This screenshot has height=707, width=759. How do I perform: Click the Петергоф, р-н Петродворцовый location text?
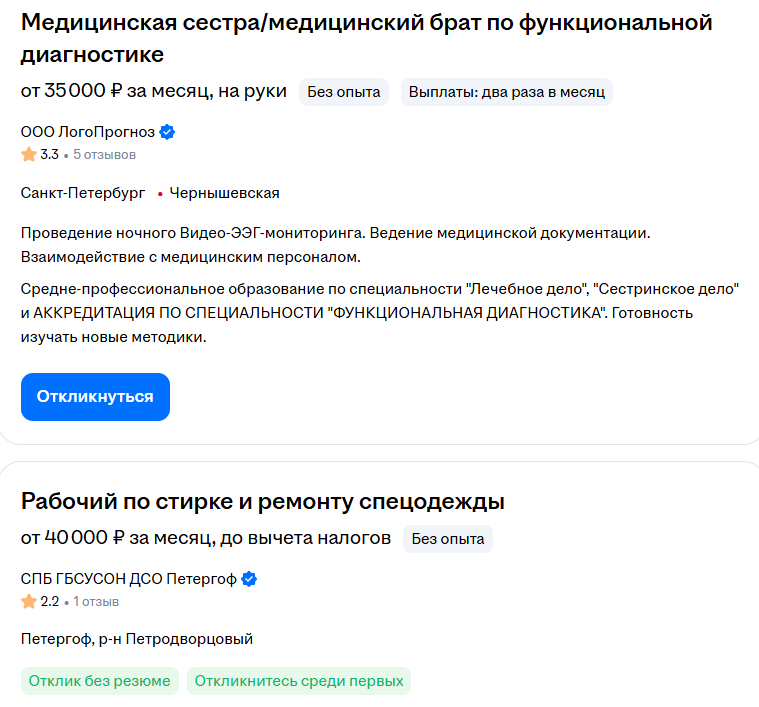pos(137,639)
